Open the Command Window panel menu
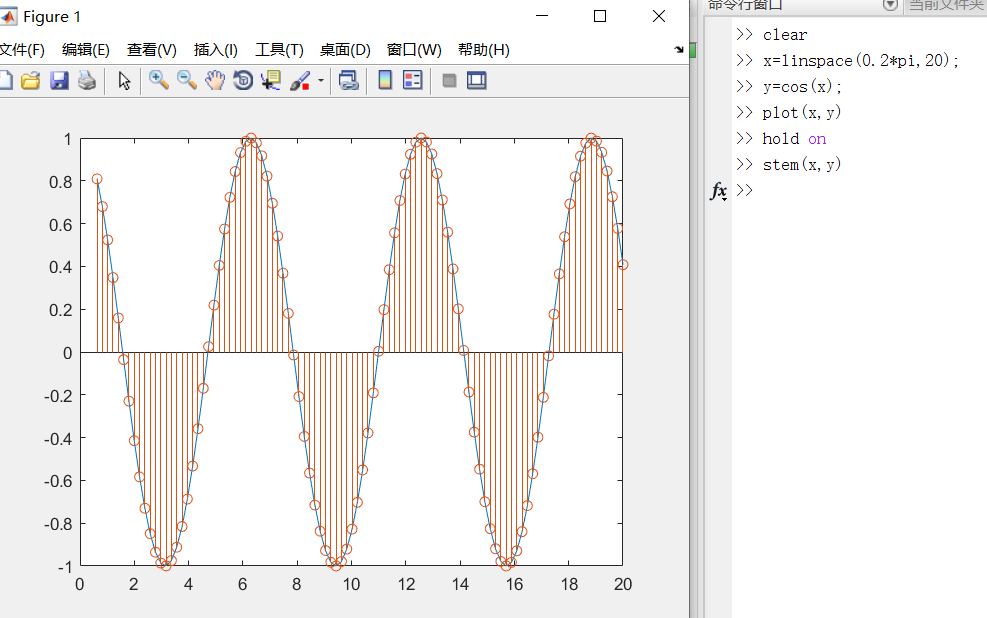 point(889,6)
